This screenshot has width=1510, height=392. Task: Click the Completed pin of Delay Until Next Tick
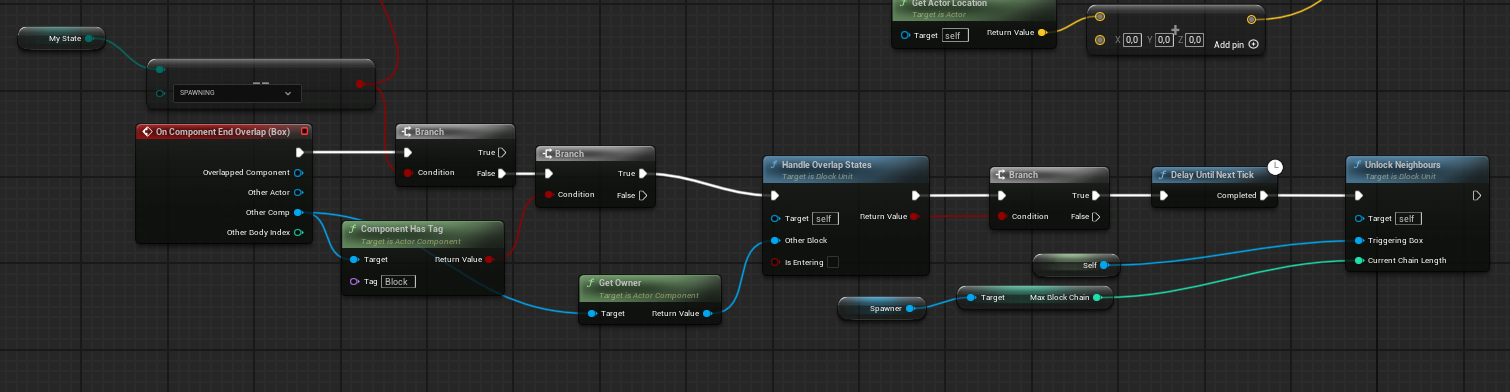(x=1264, y=196)
